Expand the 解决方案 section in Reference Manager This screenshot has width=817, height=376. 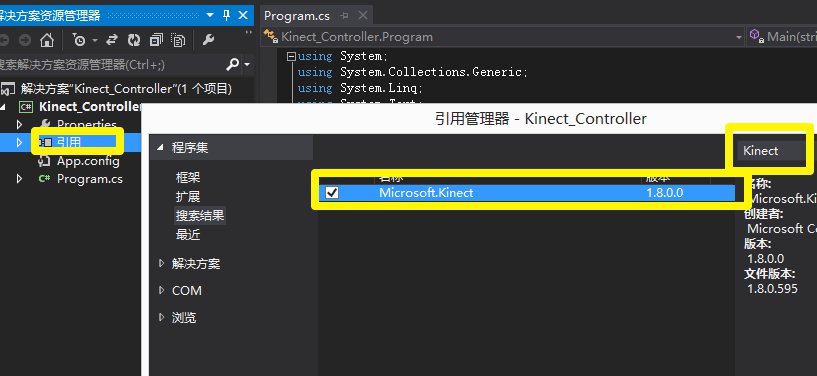161,264
